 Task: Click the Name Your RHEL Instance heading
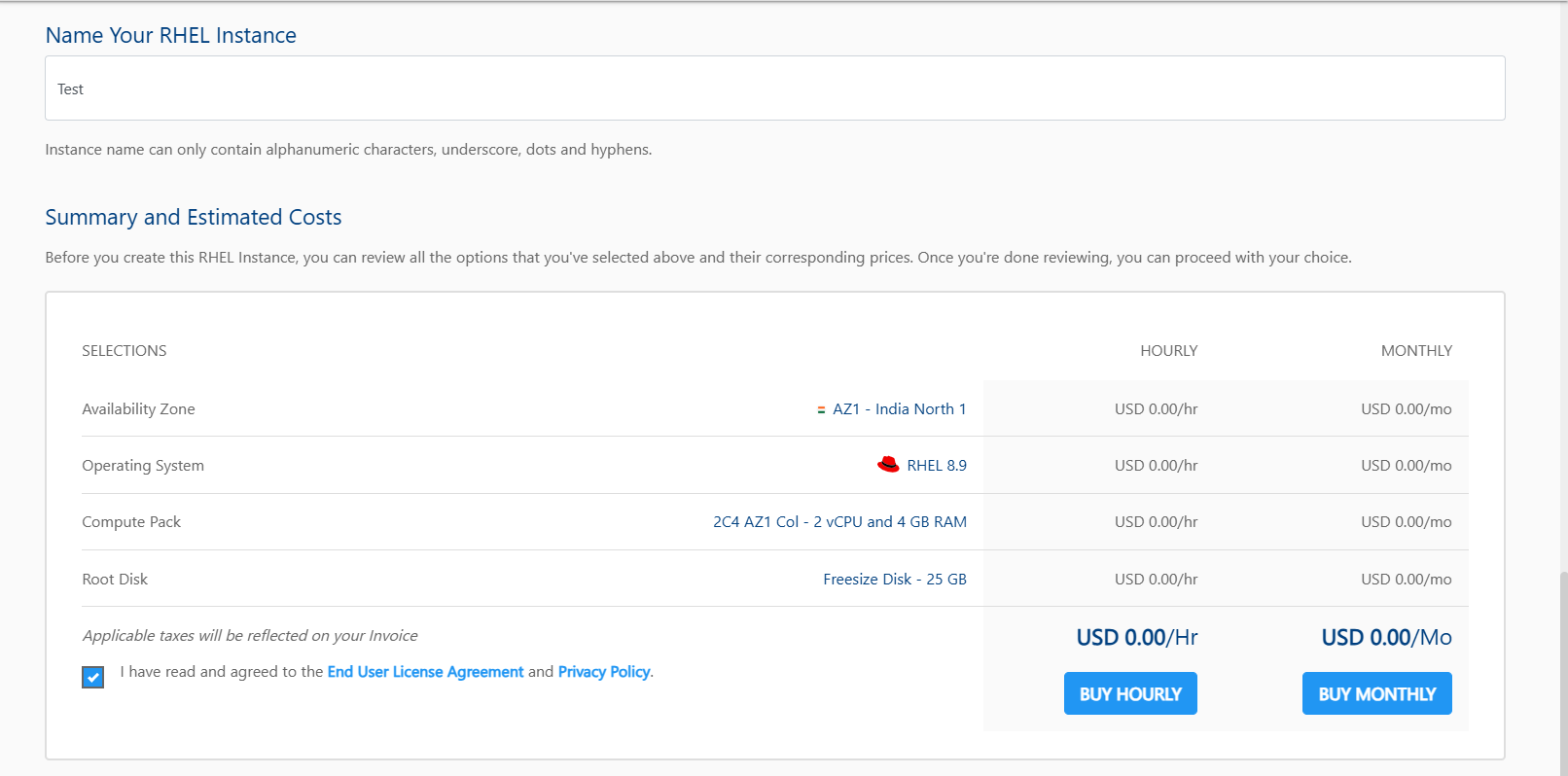171,35
